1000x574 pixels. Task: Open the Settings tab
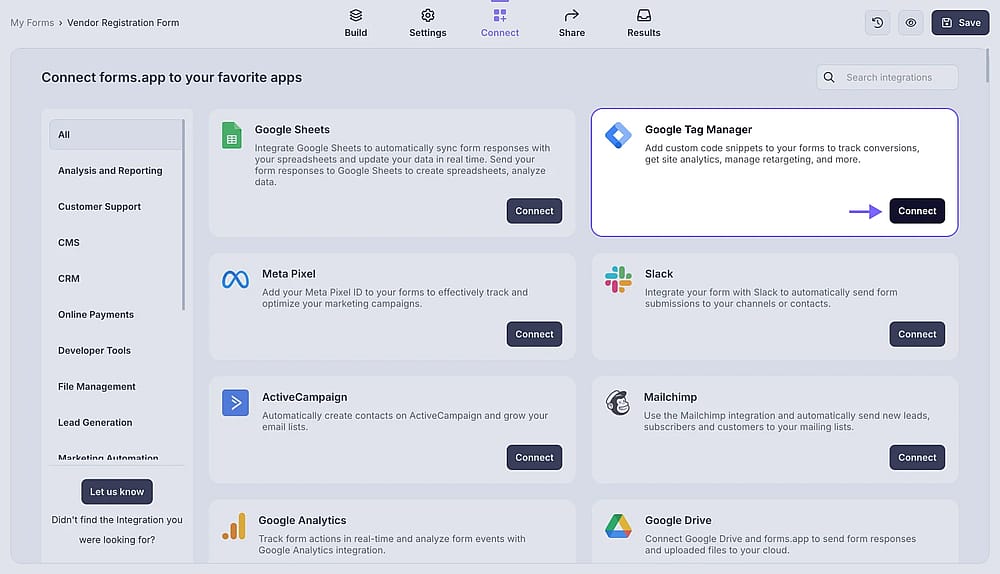pos(427,24)
